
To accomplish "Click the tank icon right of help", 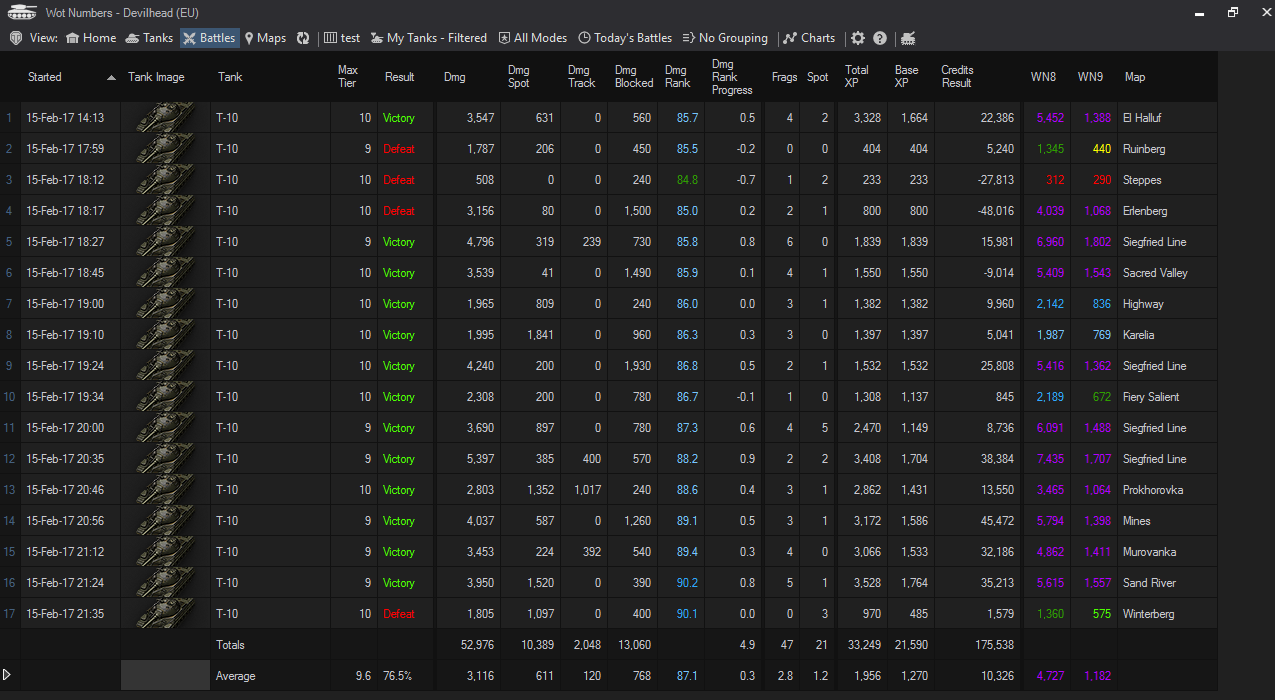I will coord(908,38).
